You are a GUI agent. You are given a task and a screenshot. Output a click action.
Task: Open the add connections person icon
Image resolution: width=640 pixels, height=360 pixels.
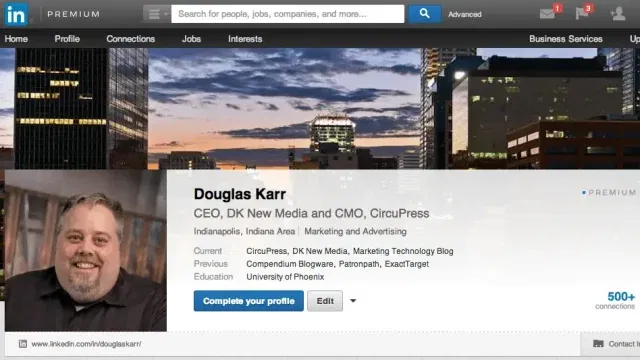618,14
